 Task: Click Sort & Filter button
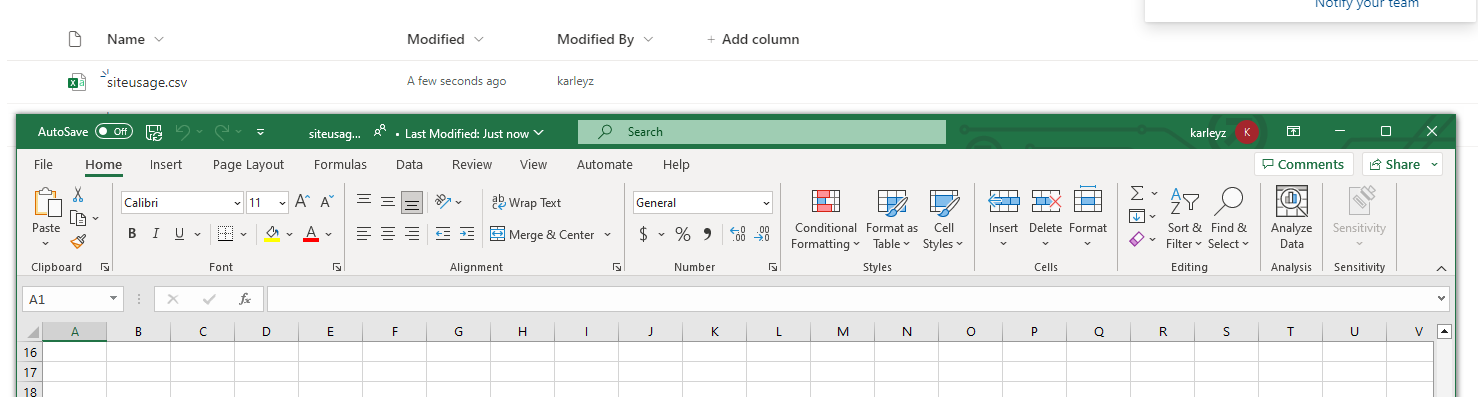(1184, 219)
